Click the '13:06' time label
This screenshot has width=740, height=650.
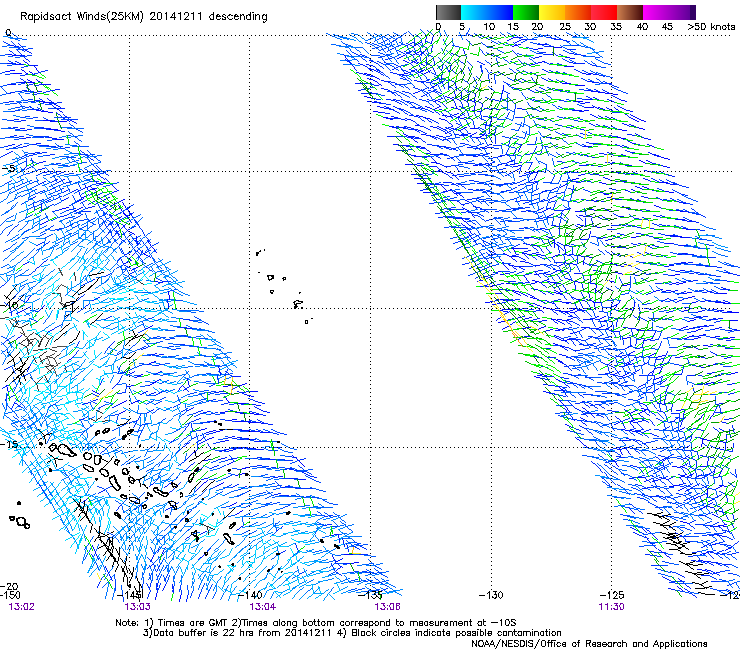(x=387, y=607)
